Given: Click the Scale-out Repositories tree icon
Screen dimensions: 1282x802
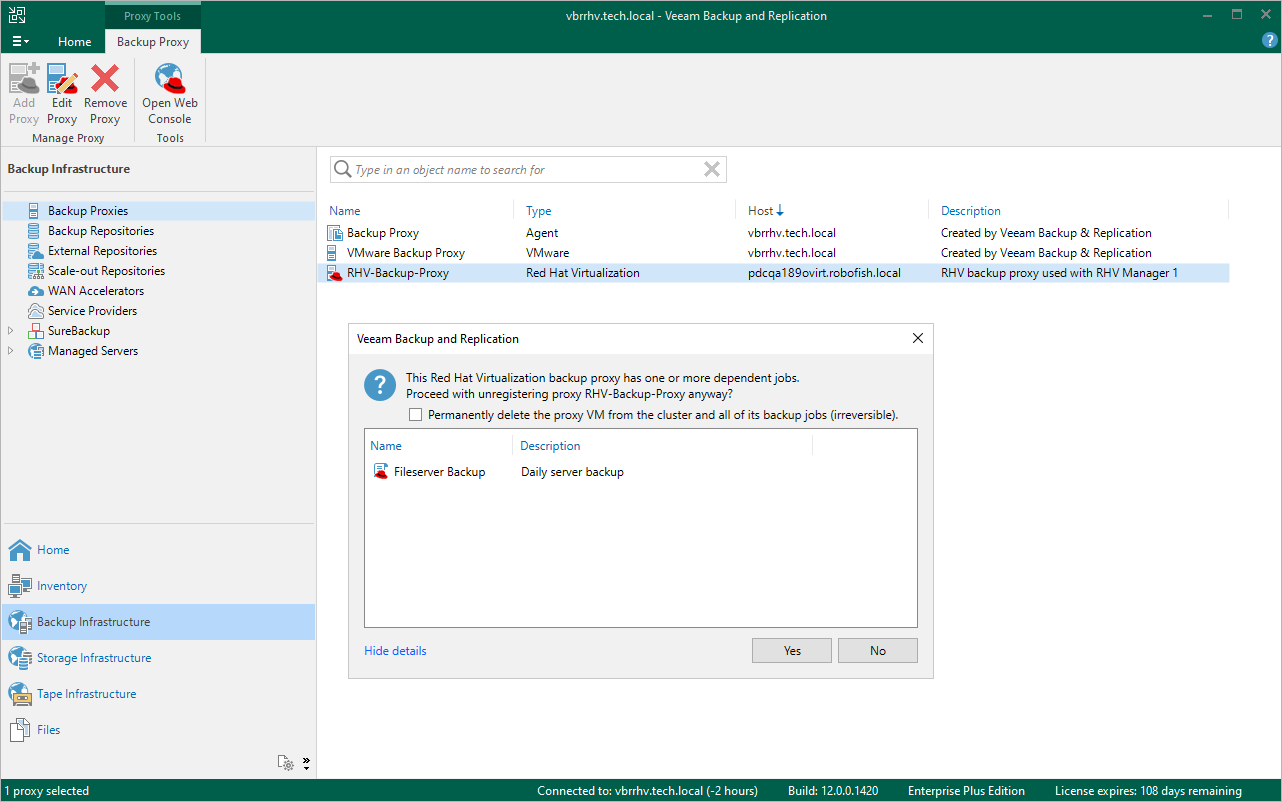Looking at the screenshot, I should point(35,271).
